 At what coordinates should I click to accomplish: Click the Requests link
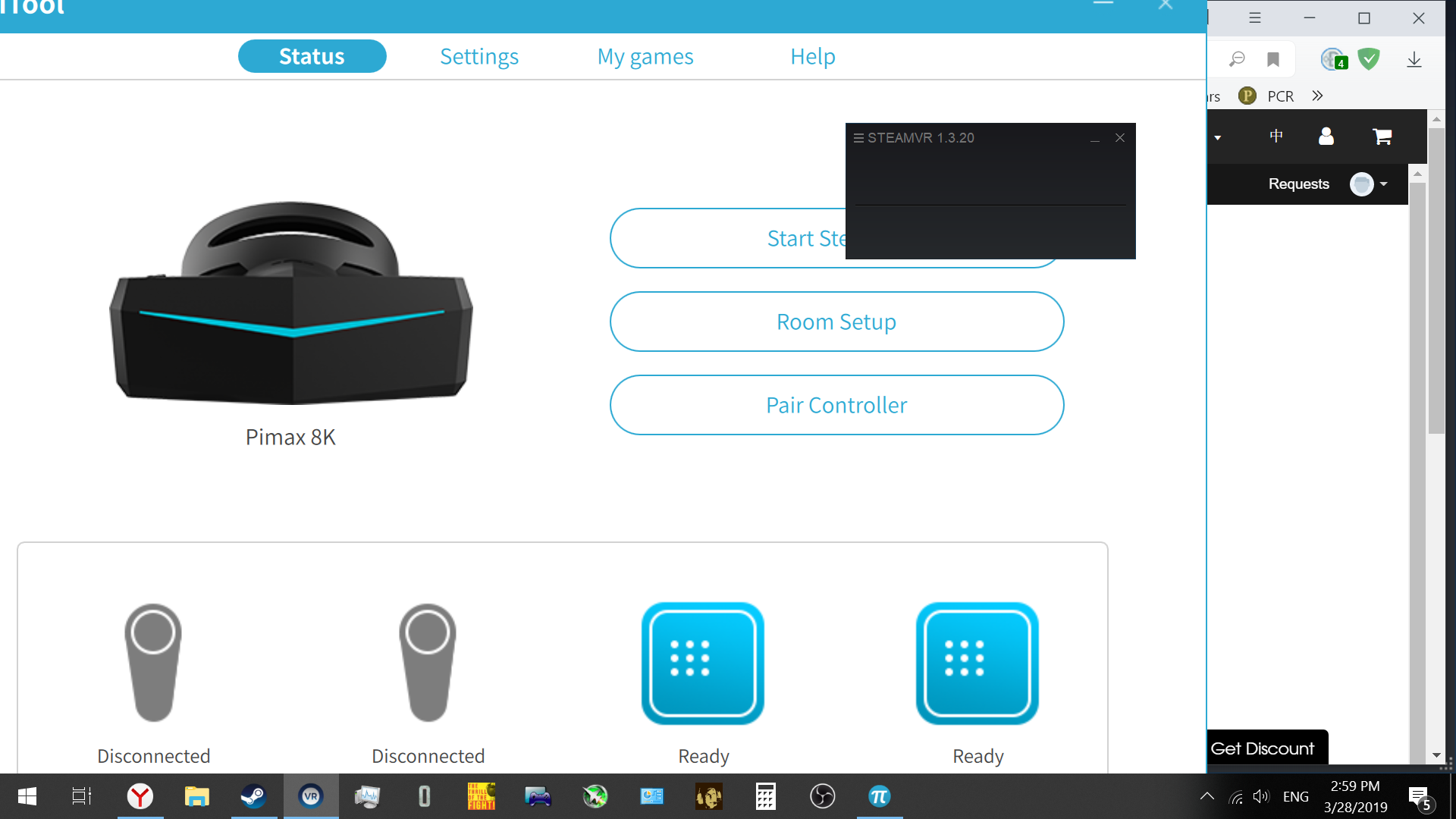[1298, 184]
